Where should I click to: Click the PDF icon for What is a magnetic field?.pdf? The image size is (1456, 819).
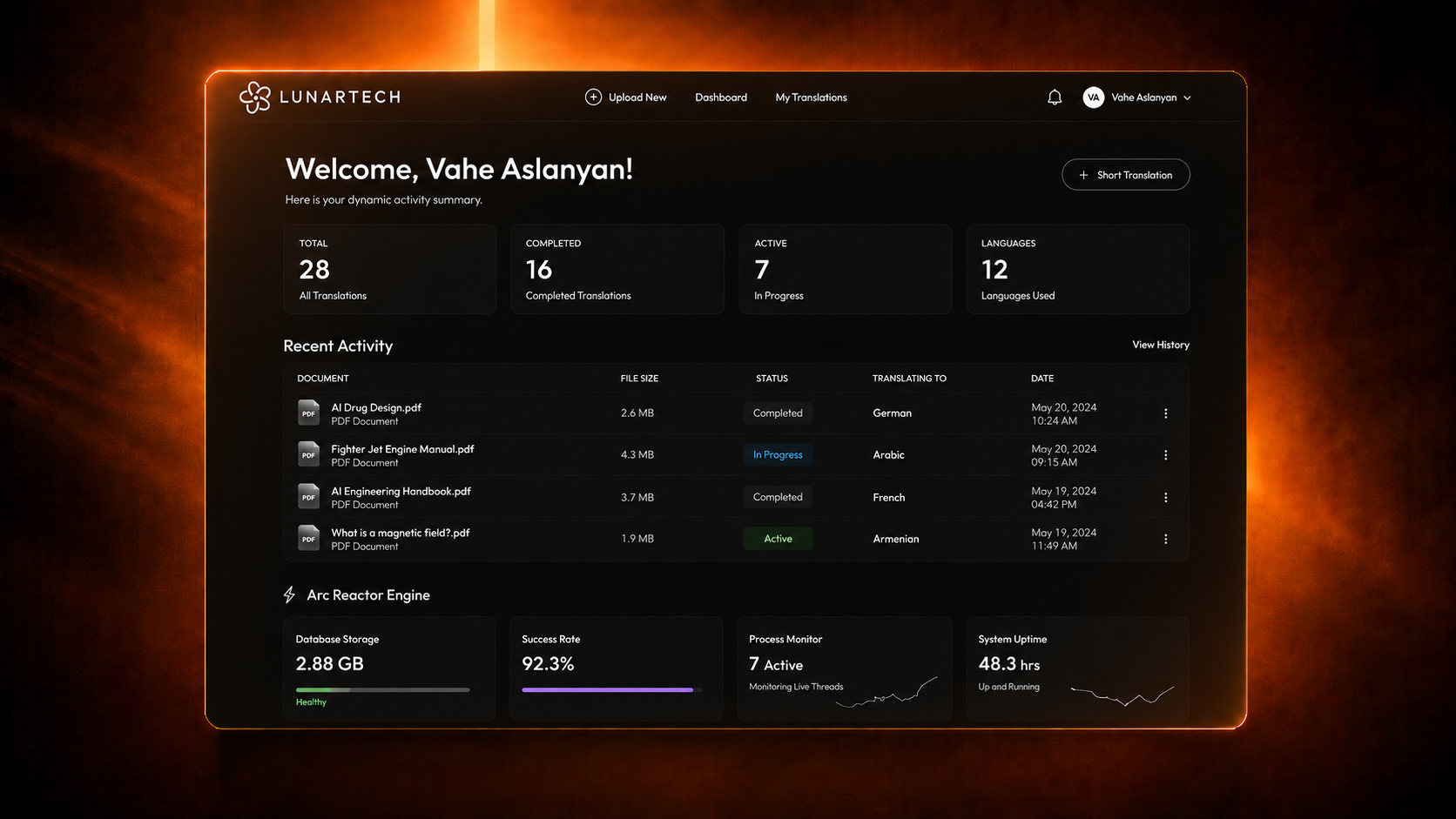click(308, 538)
